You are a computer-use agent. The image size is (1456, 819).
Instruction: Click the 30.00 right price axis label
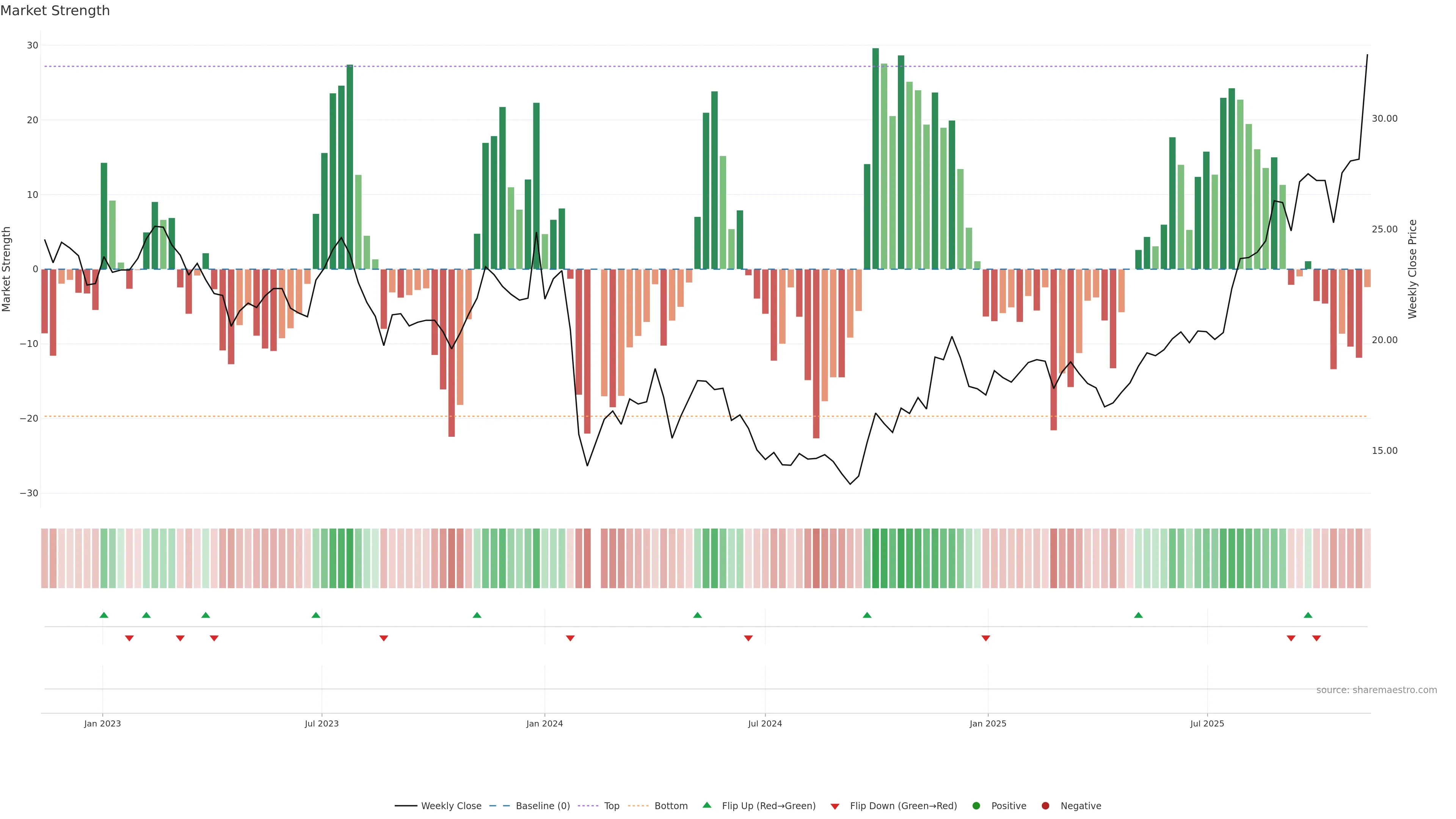click(1384, 119)
